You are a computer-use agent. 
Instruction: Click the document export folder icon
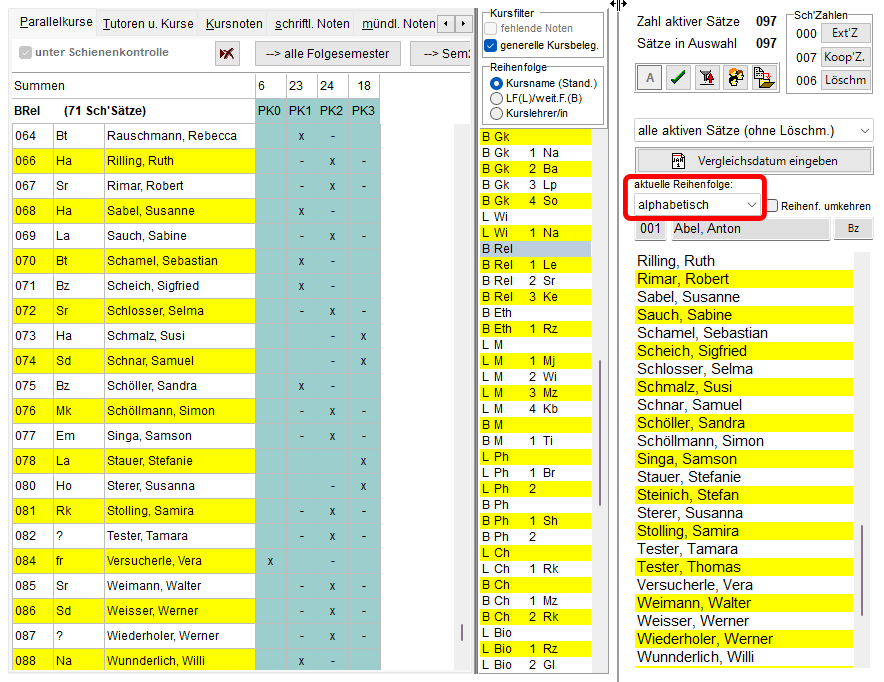pos(765,79)
